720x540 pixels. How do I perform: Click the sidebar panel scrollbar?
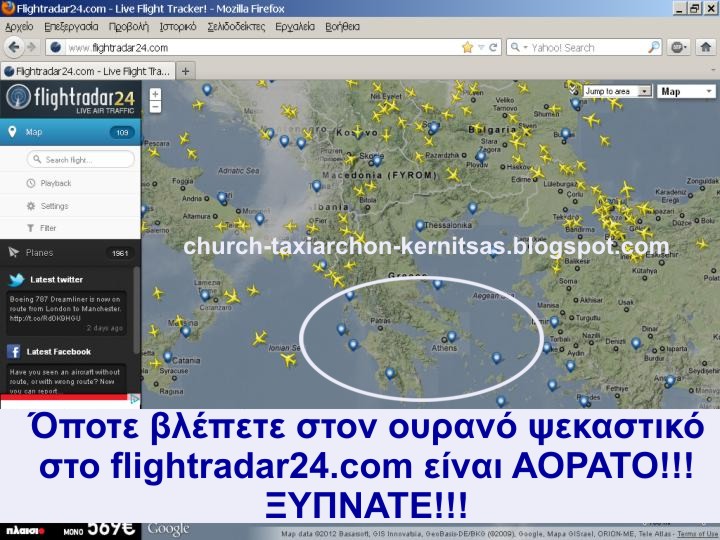tap(136, 312)
